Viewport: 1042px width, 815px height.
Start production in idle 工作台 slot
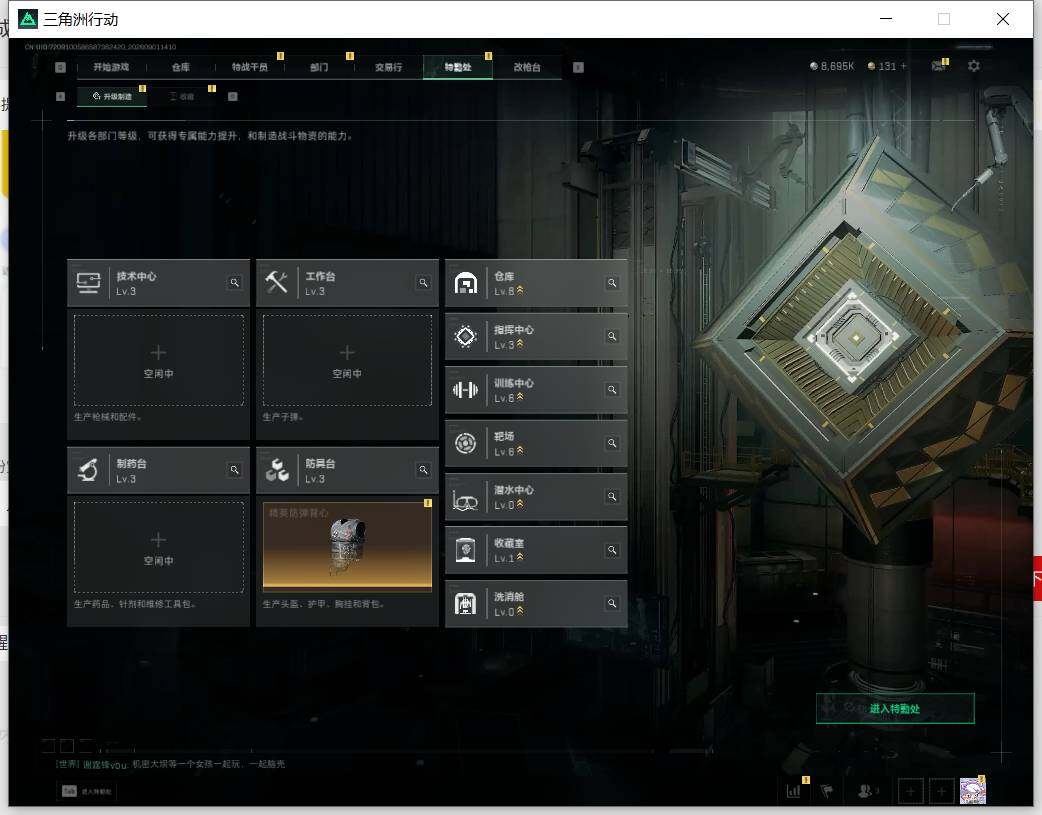click(347, 360)
